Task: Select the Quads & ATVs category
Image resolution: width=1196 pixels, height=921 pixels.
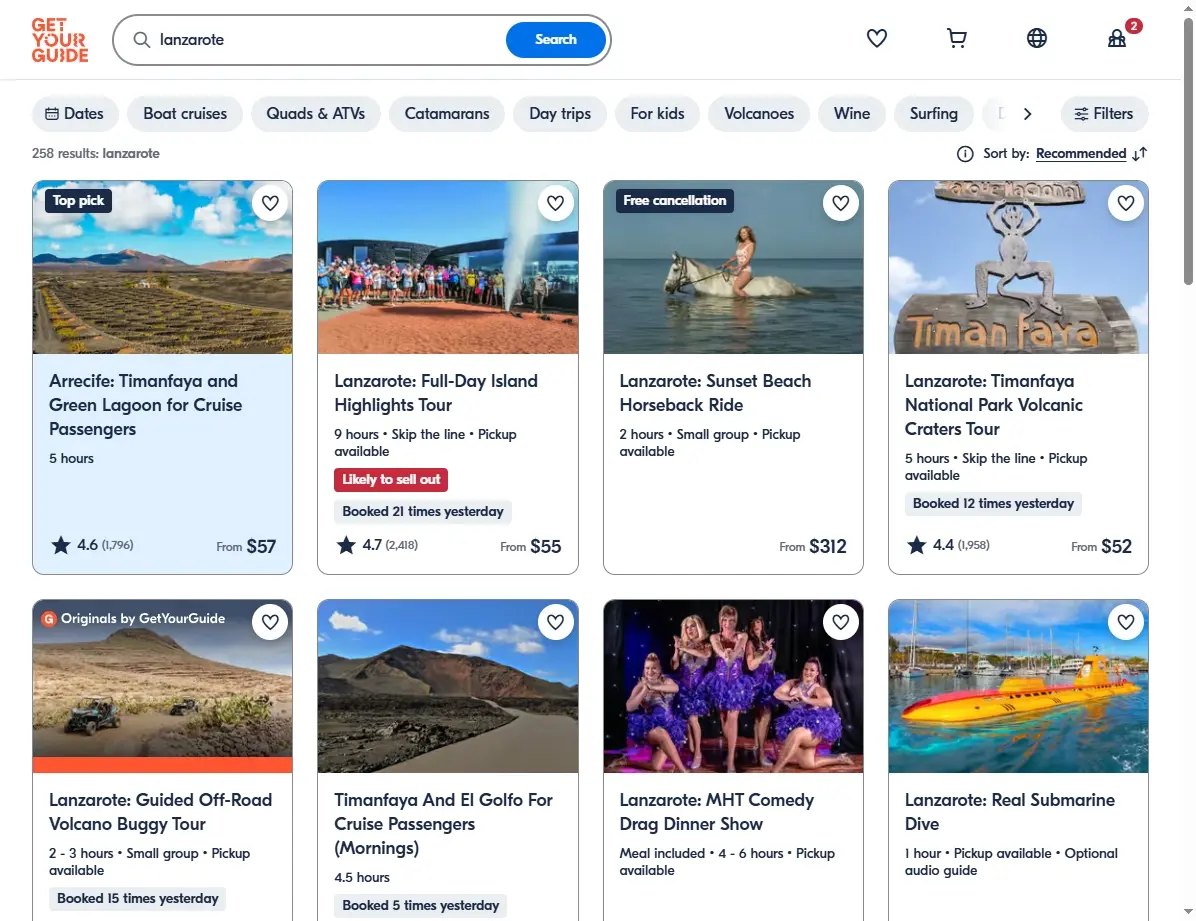Action: pos(316,114)
